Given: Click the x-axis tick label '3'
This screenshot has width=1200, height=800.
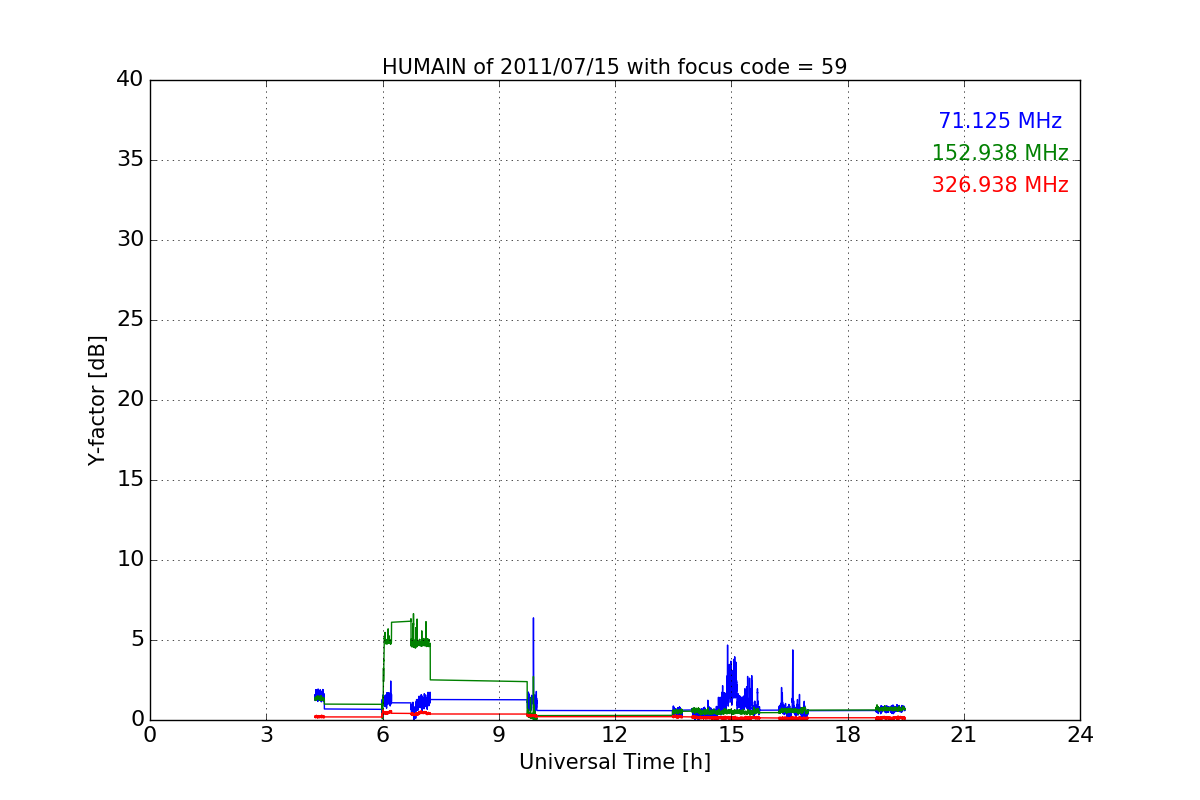Looking at the screenshot, I should (266, 735).
